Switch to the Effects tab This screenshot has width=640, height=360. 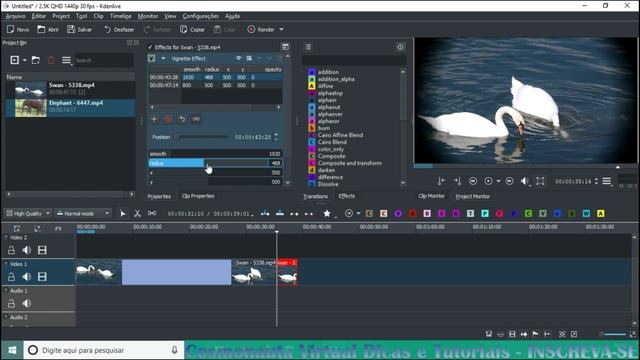tap(347, 196)
